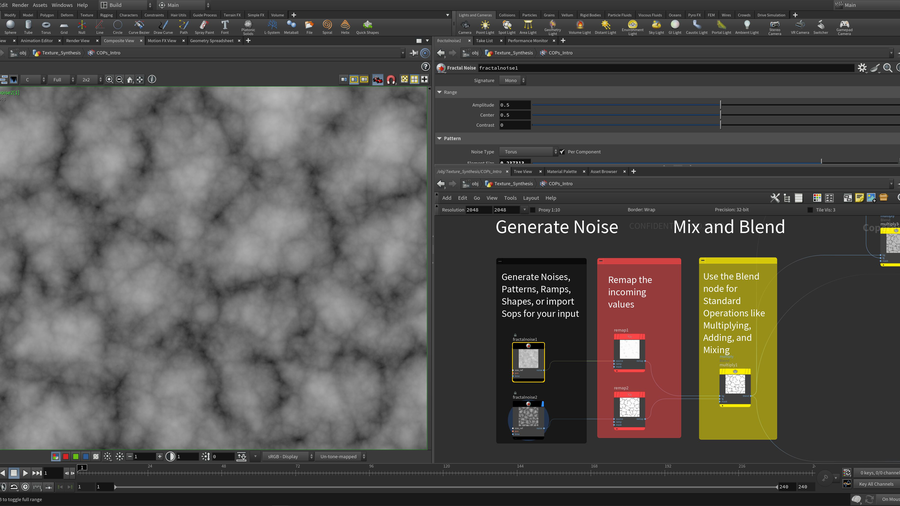Add a Spot Light from shelf
The width and height of the screenshot is (900, 506).
[507, 27]
